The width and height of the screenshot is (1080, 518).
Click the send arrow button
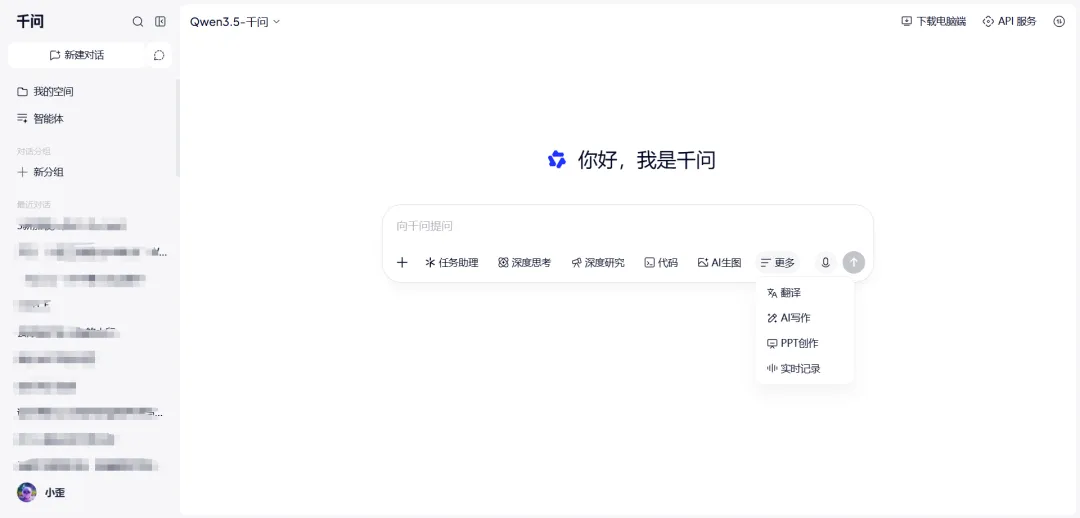[x=853, y=262]
